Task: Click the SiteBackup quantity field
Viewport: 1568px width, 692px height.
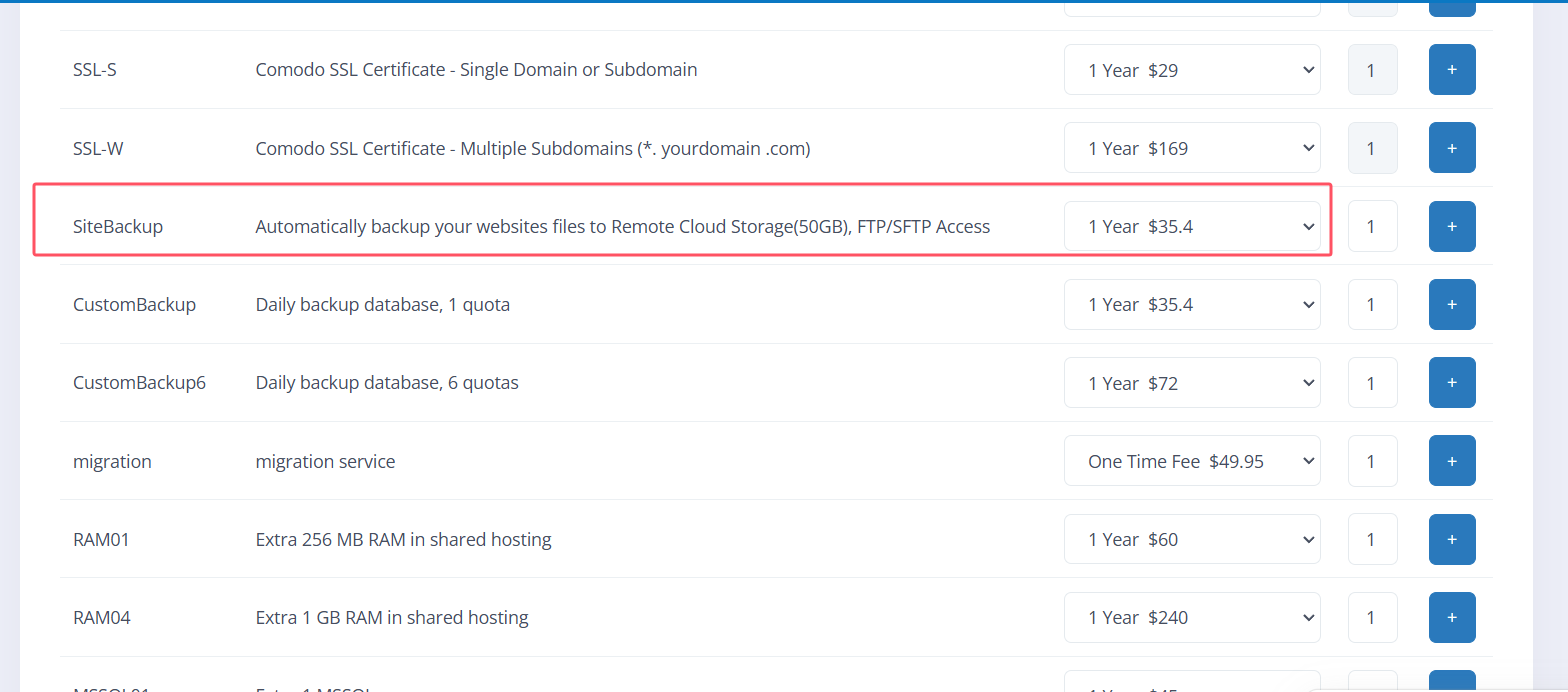Action: click(x=1371, y=226)
